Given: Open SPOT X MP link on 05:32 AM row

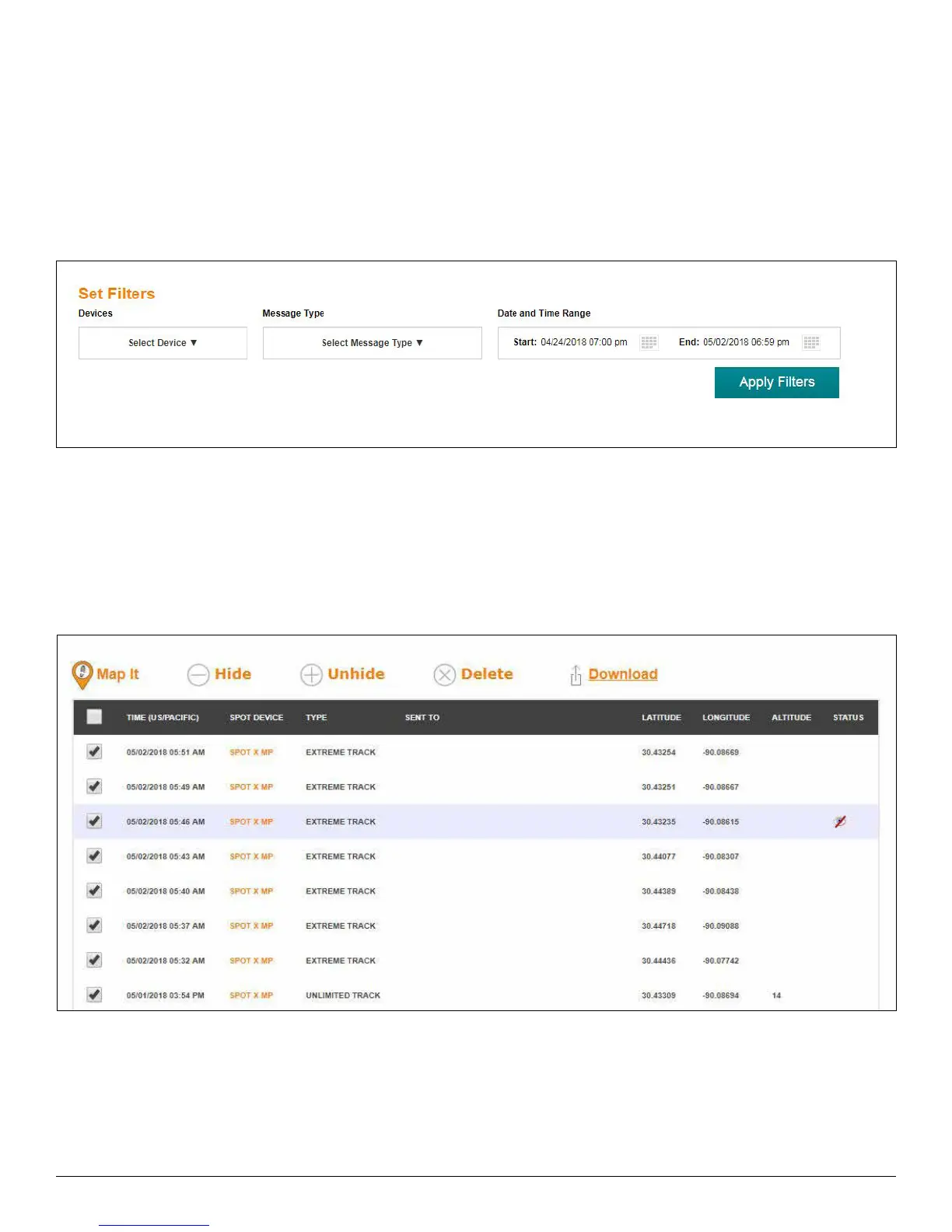Looking at the screenshot, I should coord(251,961).
